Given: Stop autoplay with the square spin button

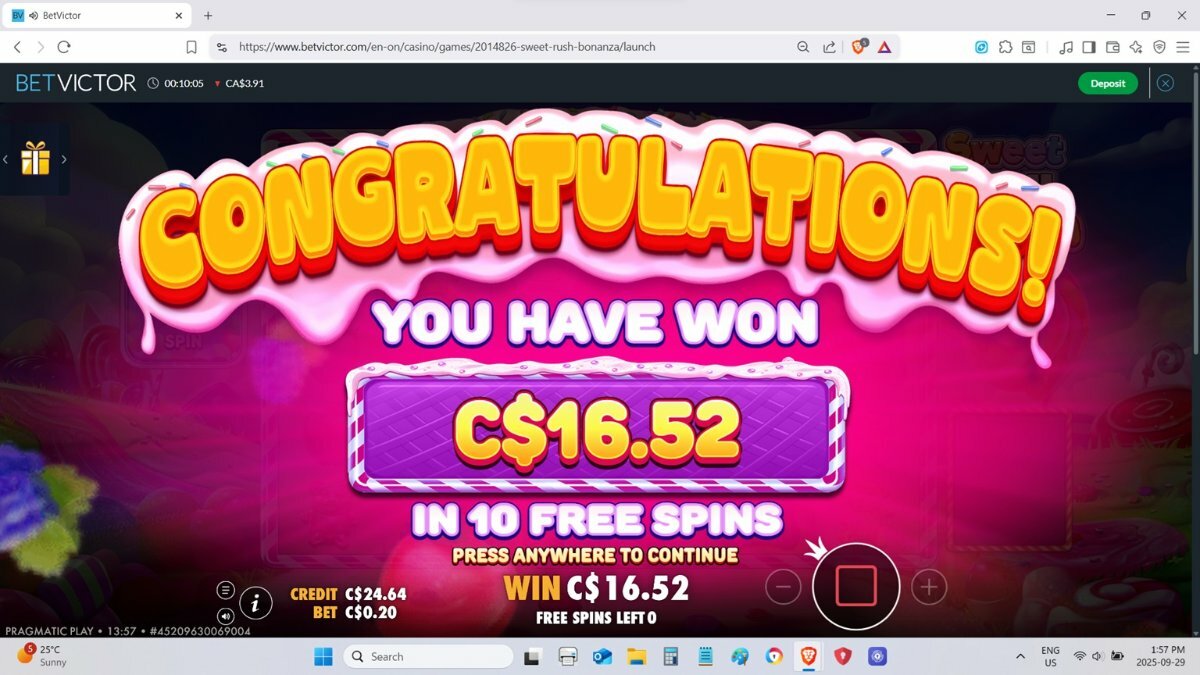Looking at the screenshot, I should coord(856,586).
